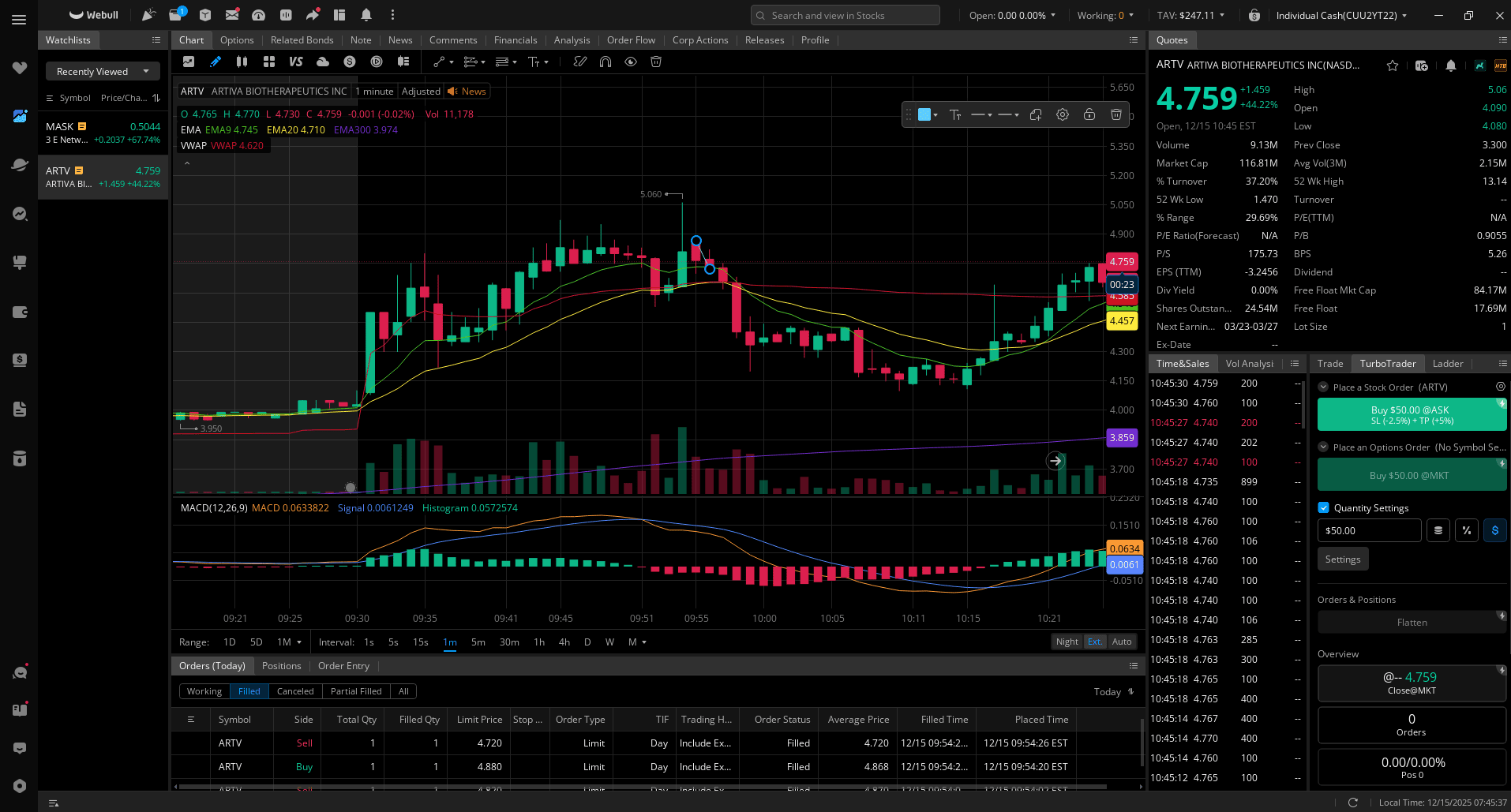The height and width of the screenshot is (812, 1511).
Task: Click the cloud save icon in chart toolbar
Action: click(323, 62)
